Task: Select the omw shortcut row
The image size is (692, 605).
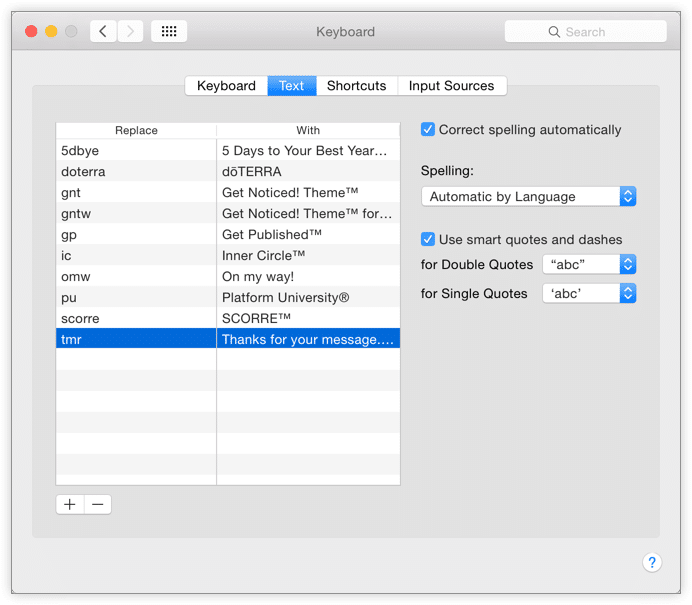Action: point(136,277)
